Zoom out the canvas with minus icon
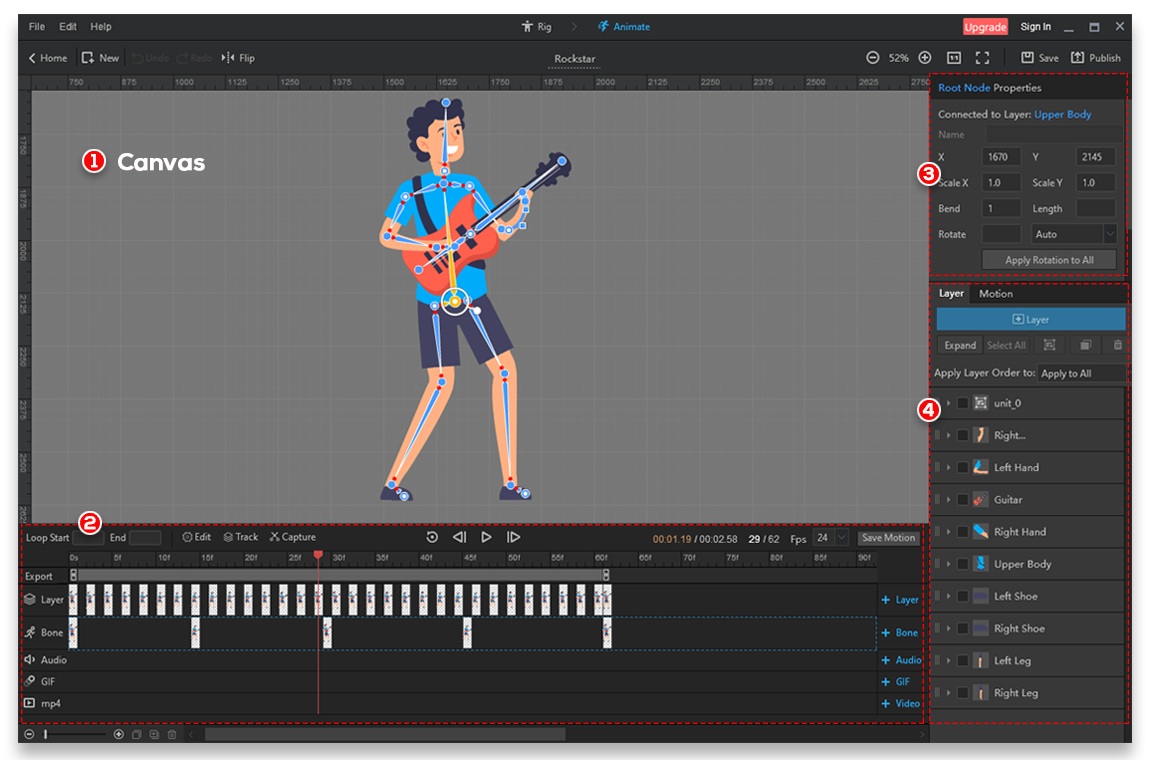1155x760 pixels. pos(873,58)
